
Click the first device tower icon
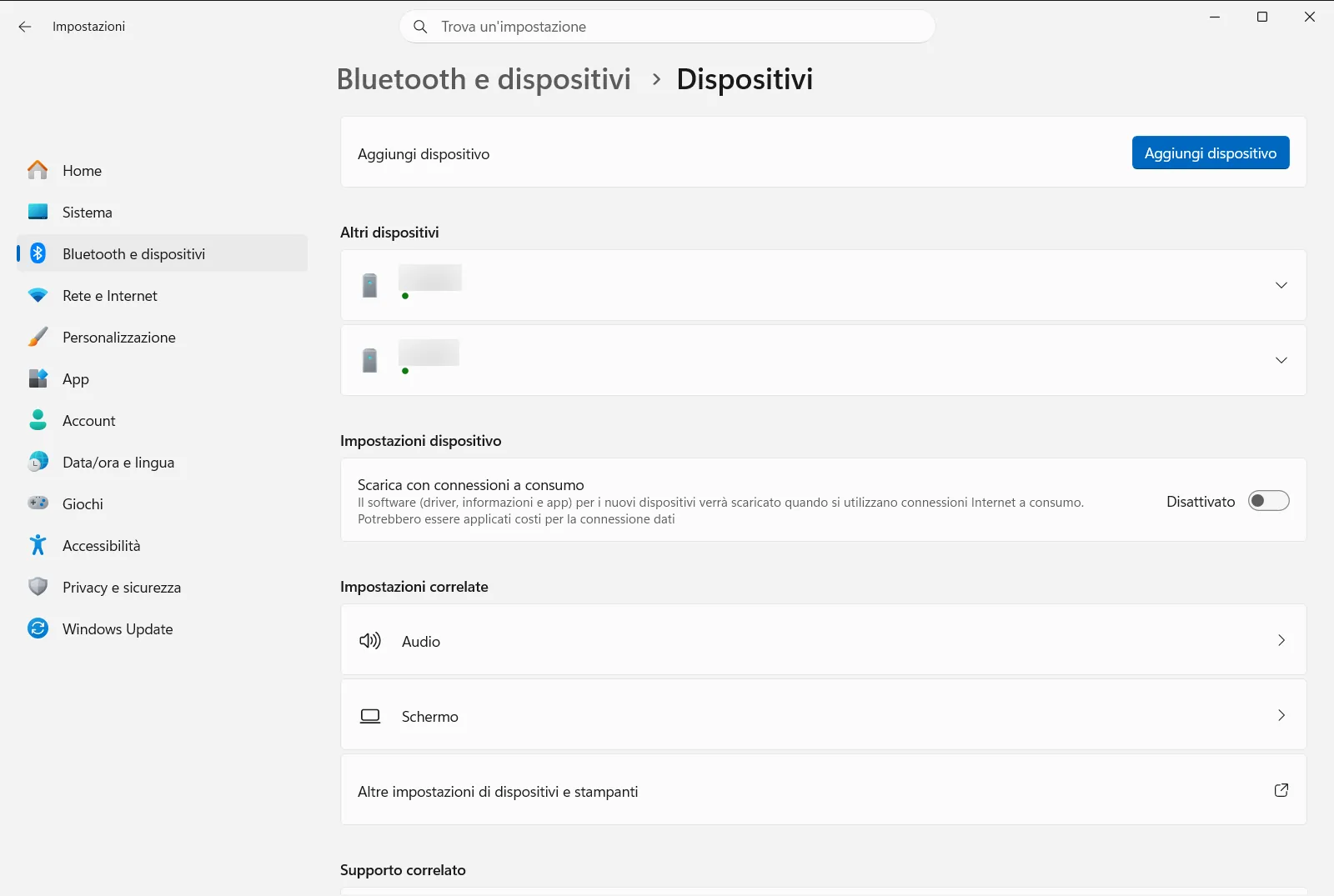[x=370, y=285]
